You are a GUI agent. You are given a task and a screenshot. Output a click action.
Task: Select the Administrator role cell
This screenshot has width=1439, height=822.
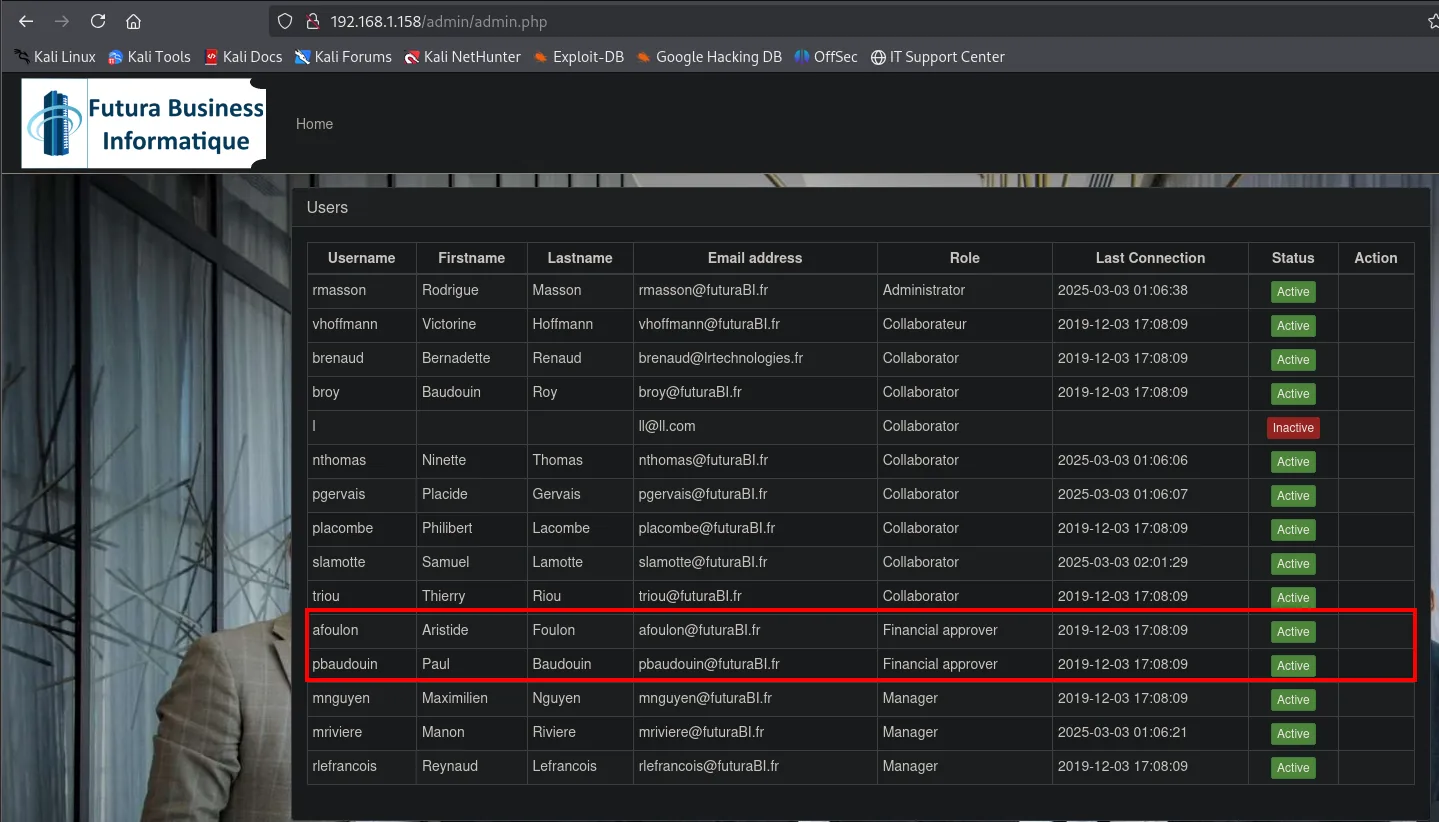[x=965, y=290]
